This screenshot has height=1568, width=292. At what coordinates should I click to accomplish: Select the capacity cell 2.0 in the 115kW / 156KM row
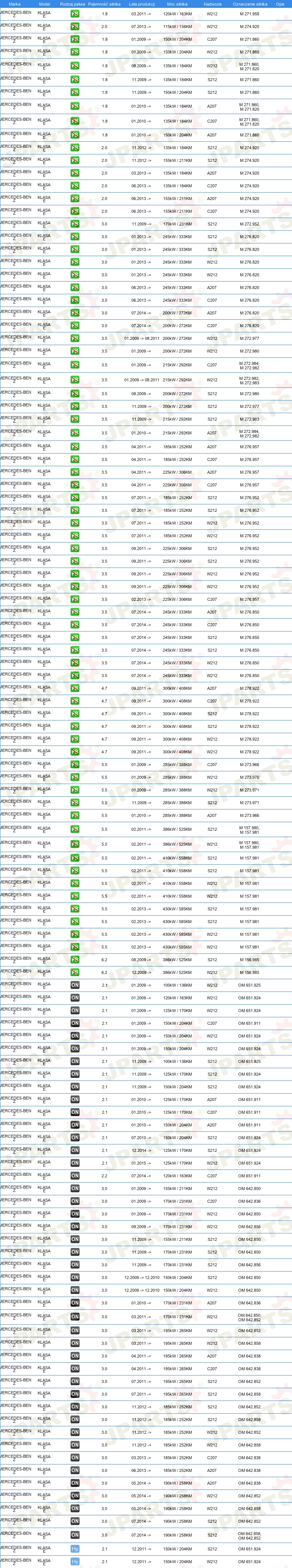coord(105,27)
